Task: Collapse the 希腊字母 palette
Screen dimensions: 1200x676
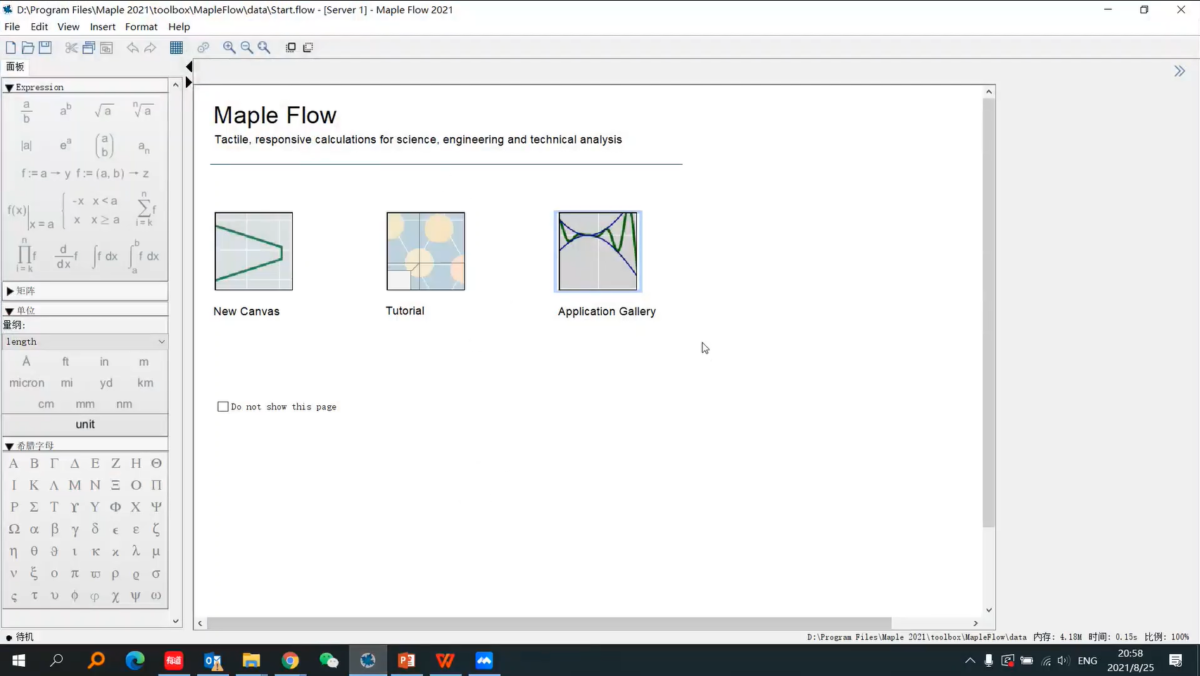Action: click(9, 447)
